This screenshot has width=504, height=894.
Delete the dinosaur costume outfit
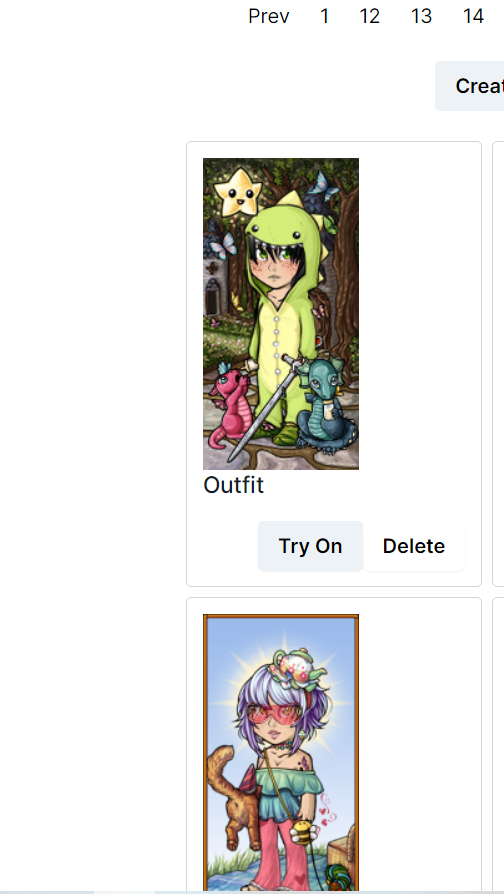(414, 546)
